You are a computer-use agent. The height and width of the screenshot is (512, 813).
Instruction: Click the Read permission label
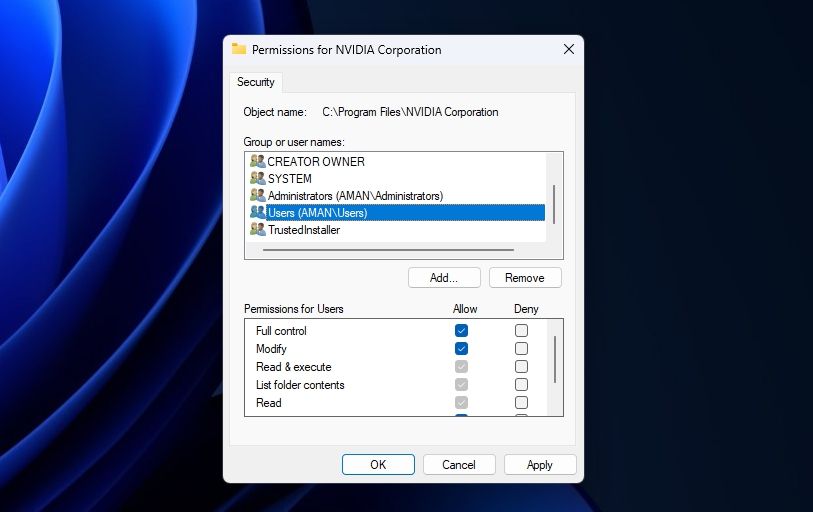[x=269, y=403]
